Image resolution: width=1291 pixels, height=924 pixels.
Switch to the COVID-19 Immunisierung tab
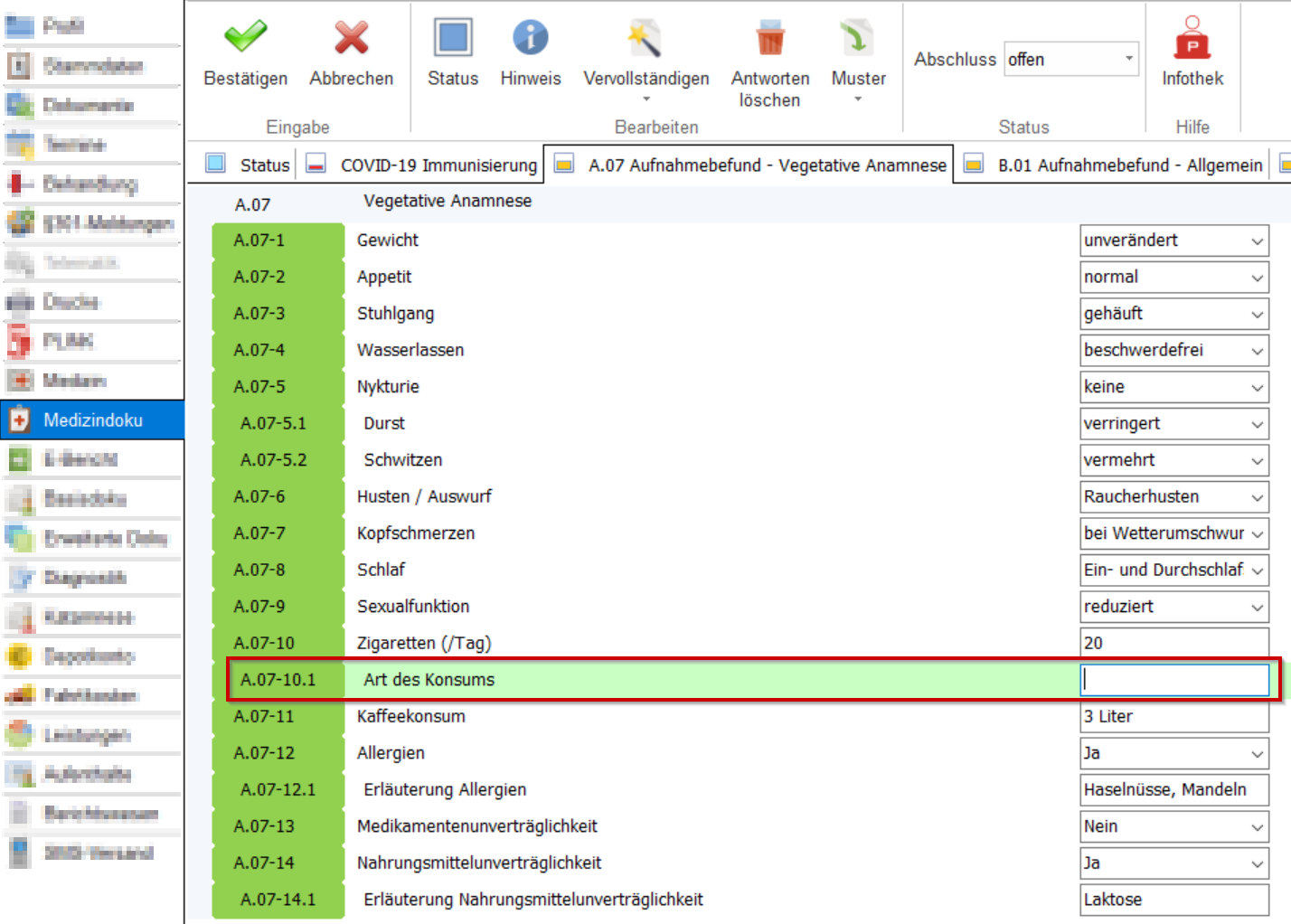438,165
